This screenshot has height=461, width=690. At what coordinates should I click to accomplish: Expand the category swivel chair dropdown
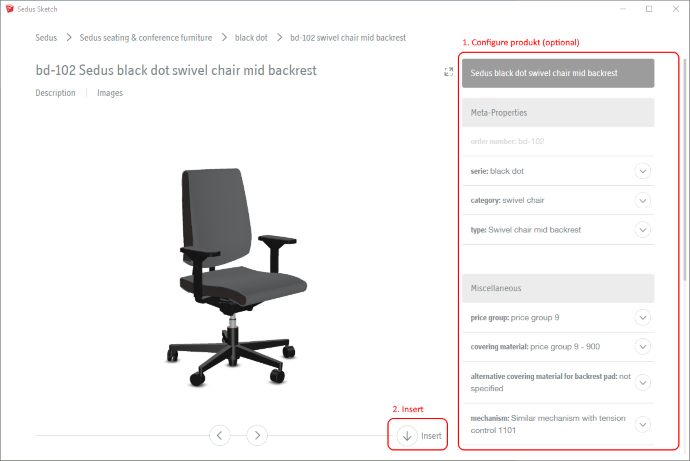coord(642,201)
